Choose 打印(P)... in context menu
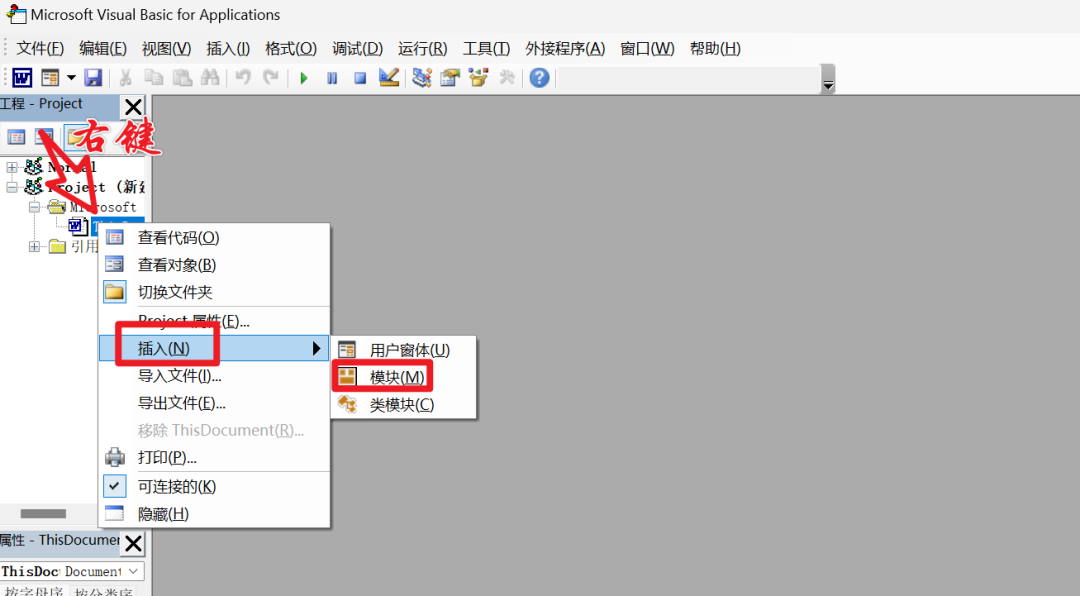This screenshot has width=1080, height=596. (214, 458)
